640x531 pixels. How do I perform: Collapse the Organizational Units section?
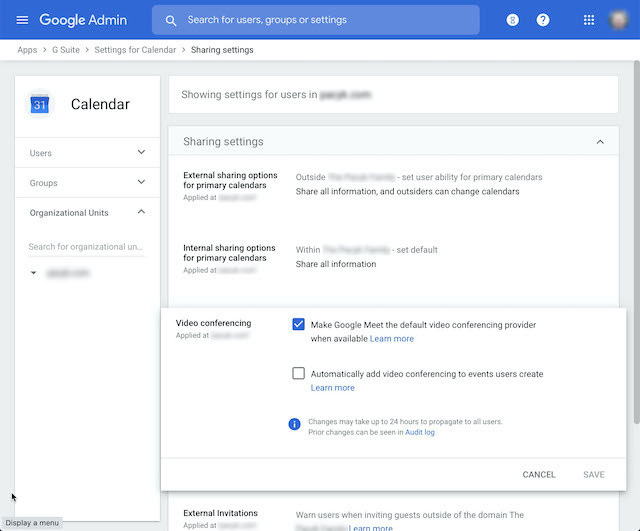coord(141,212)
